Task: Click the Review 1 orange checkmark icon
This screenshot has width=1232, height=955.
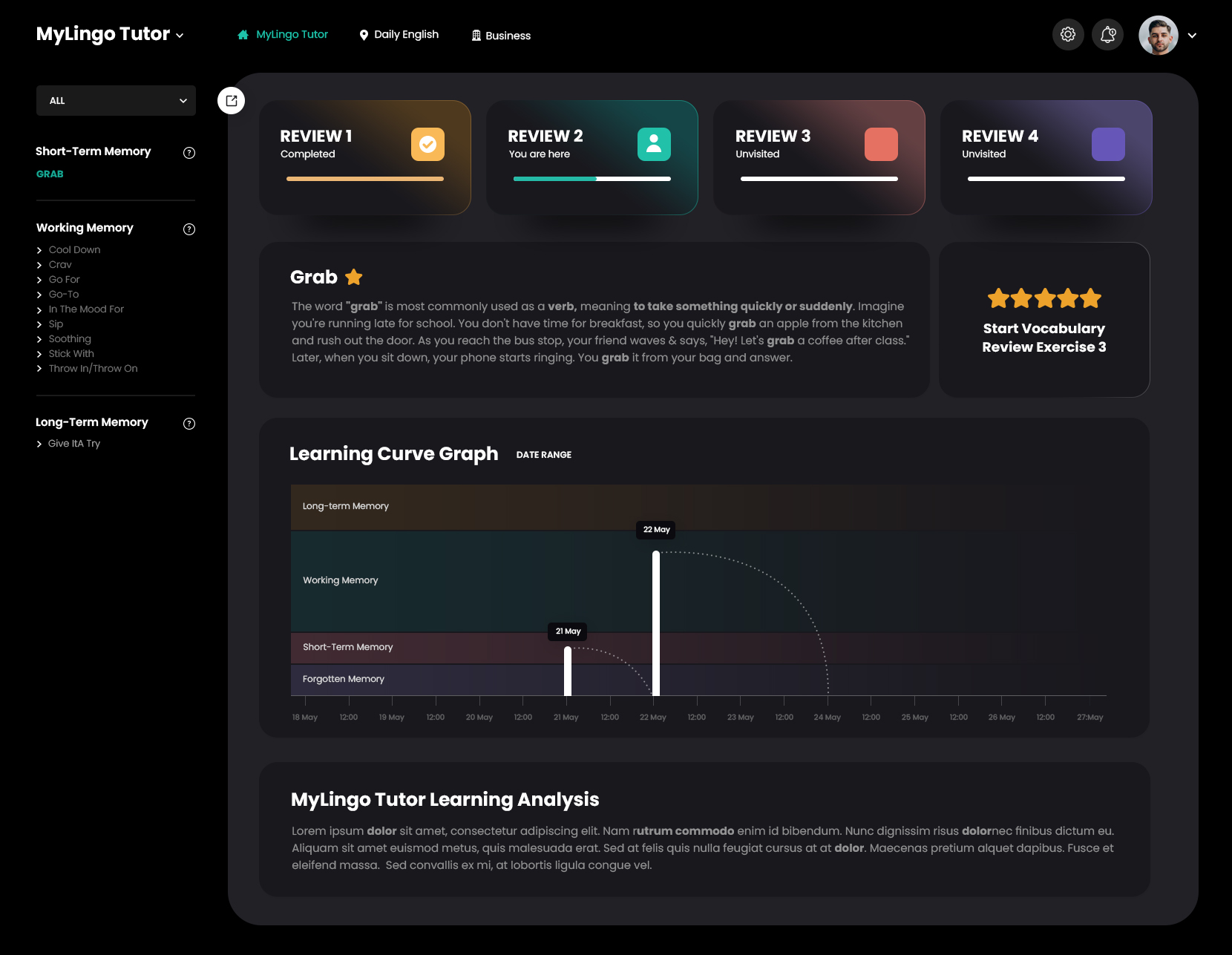Action: click(x=427, y=145)
